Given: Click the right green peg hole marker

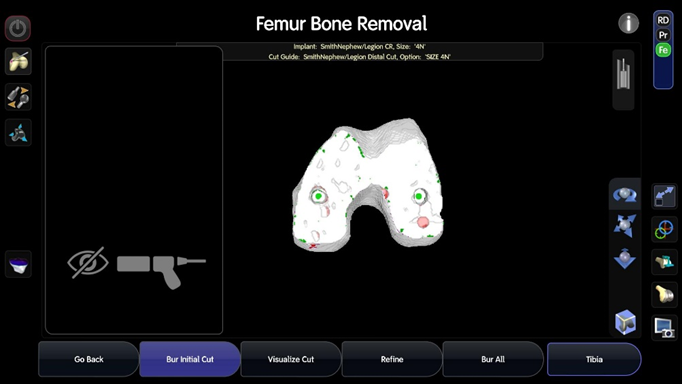Looking at the screenshot, I should click(x=419, y=197).
